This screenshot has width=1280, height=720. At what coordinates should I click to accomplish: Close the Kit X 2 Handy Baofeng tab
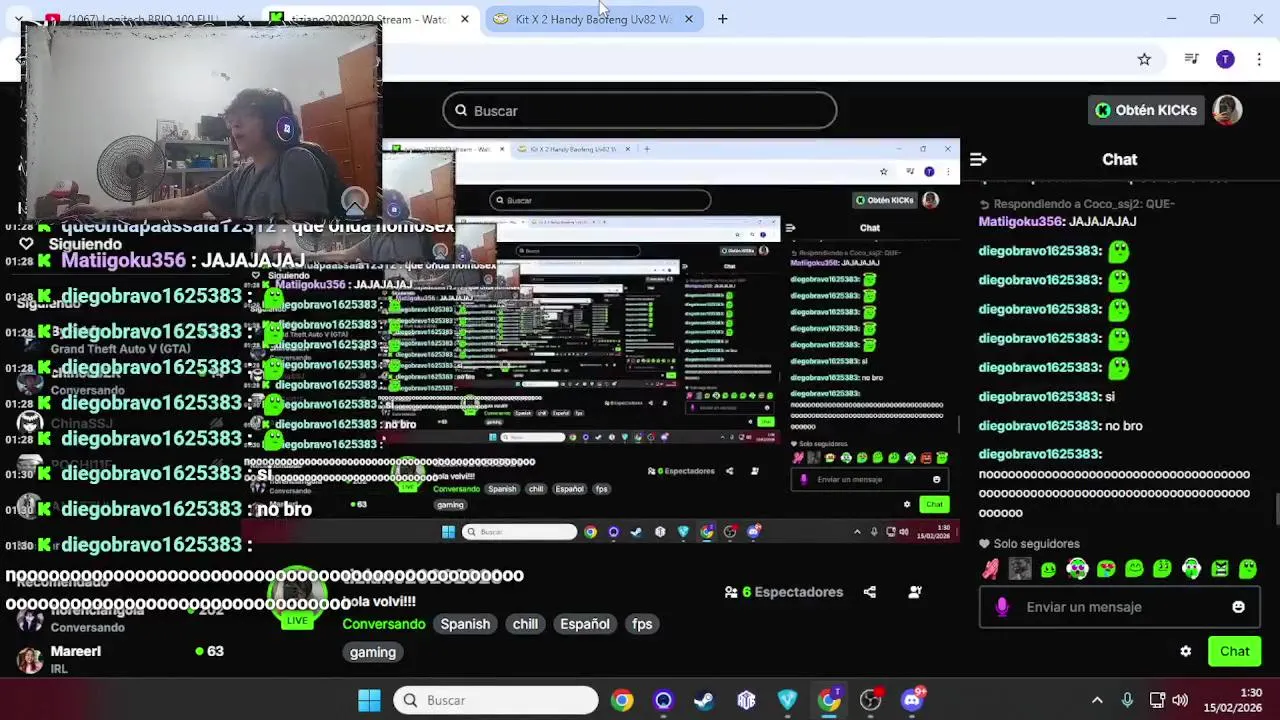click(x=688, y=19)
